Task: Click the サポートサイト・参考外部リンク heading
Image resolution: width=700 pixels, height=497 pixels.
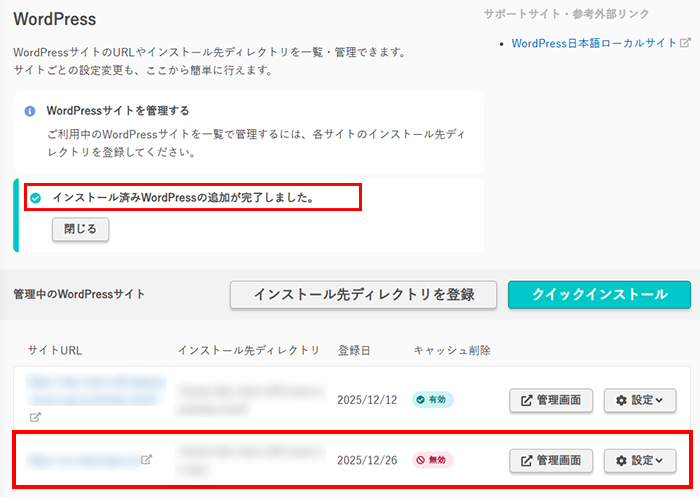Action: point(567,14)
